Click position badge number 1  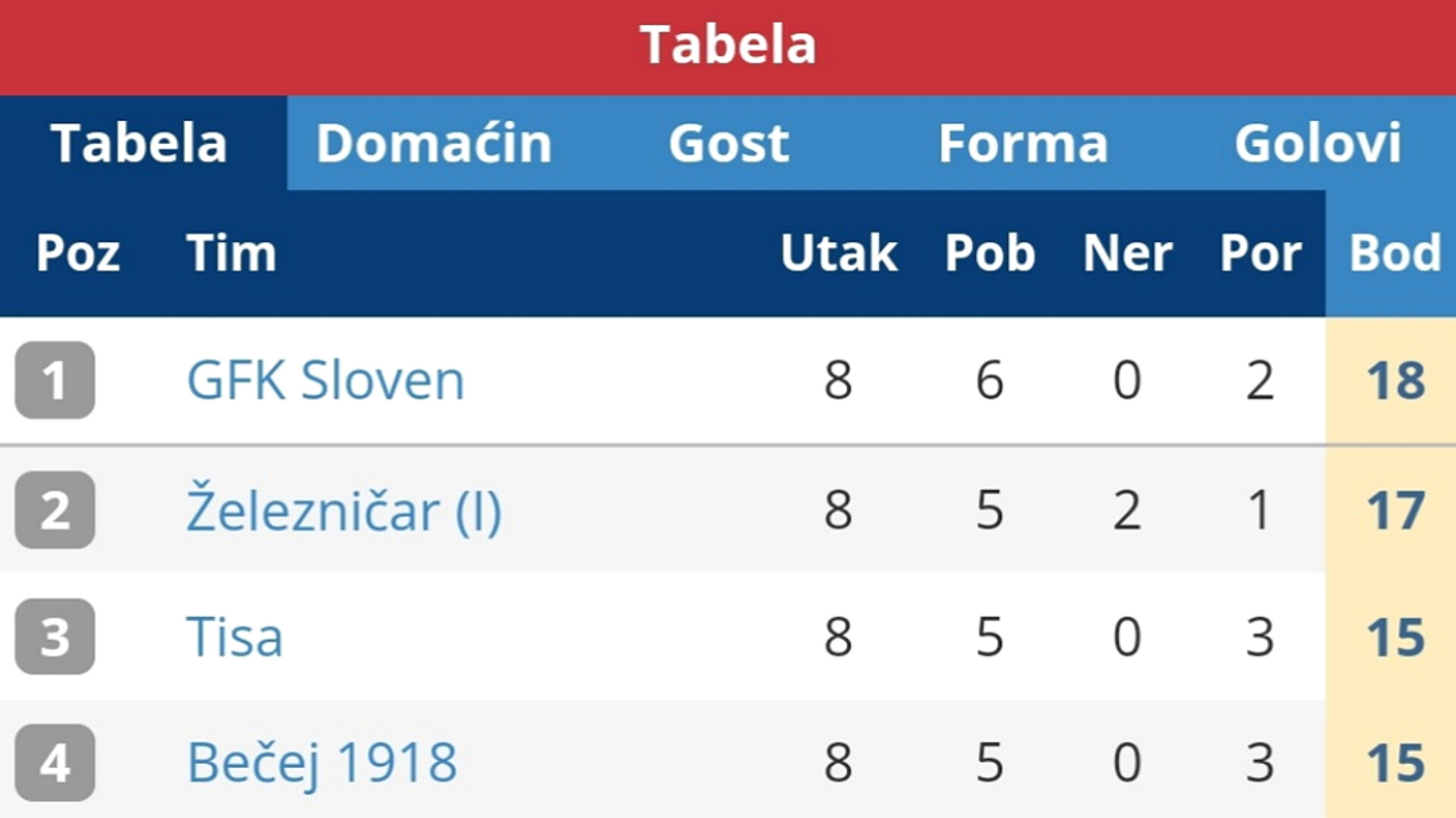[55, 380]
